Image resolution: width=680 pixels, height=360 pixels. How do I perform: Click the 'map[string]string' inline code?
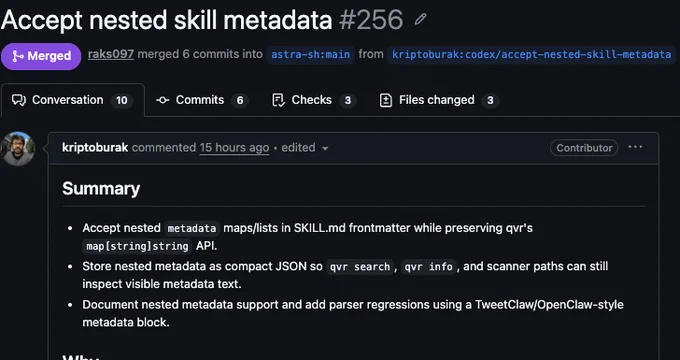click(137, 246)
